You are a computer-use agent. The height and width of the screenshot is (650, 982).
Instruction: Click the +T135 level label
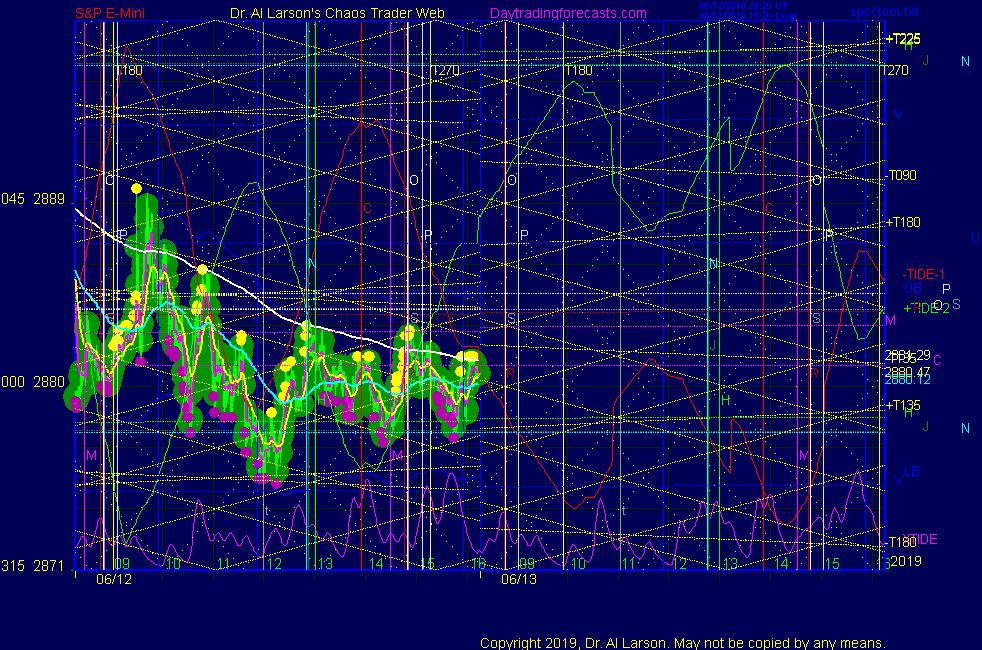pyautogui.click(x=902, y=405)
